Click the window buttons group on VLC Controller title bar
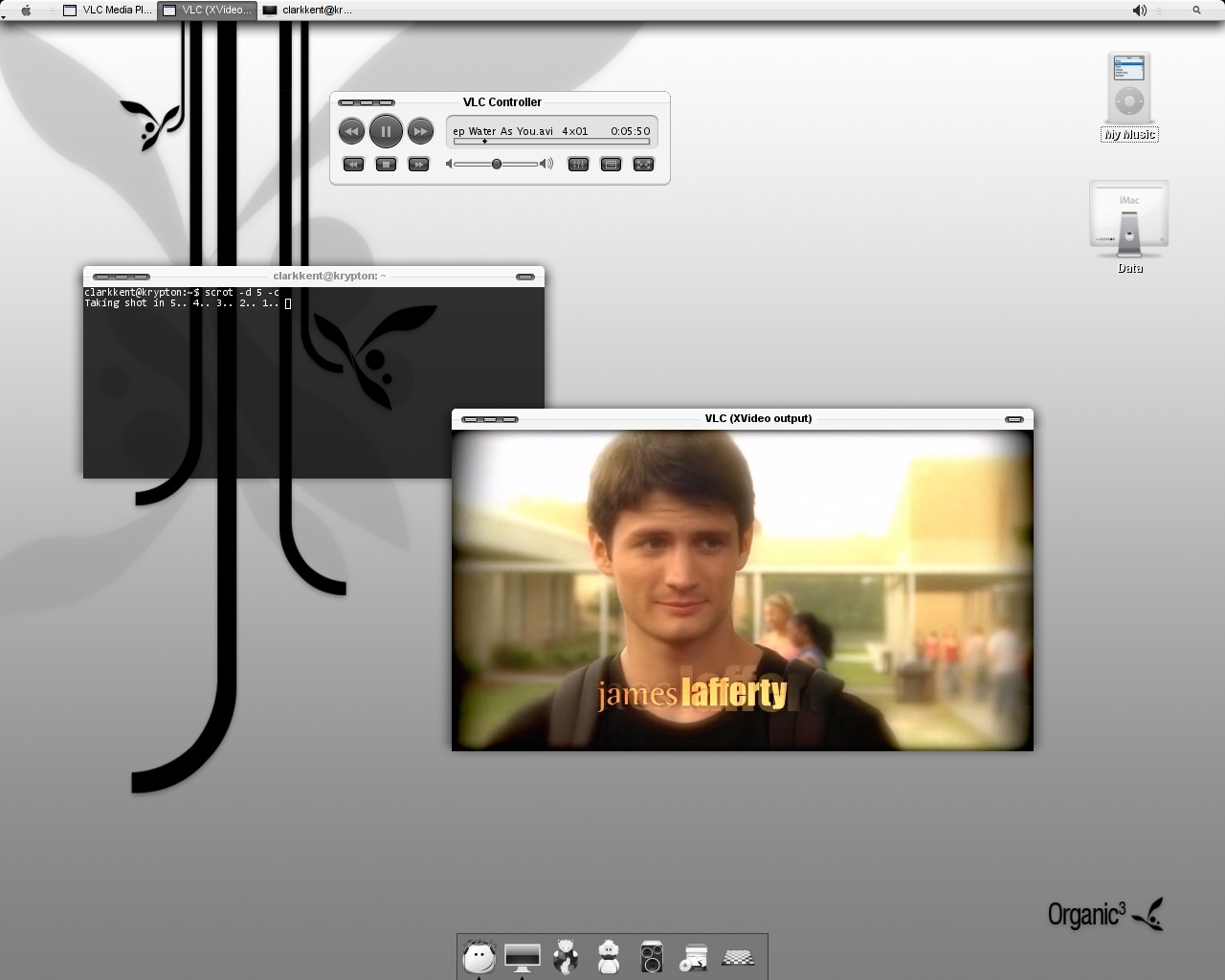 [367, 102]
